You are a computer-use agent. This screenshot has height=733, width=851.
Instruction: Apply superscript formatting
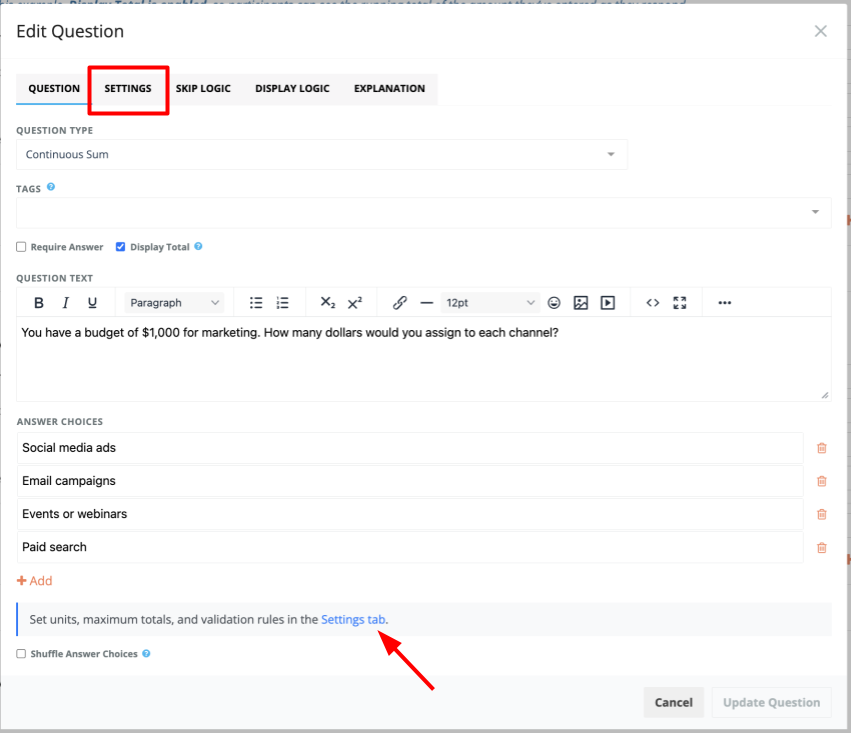[355, 303]
